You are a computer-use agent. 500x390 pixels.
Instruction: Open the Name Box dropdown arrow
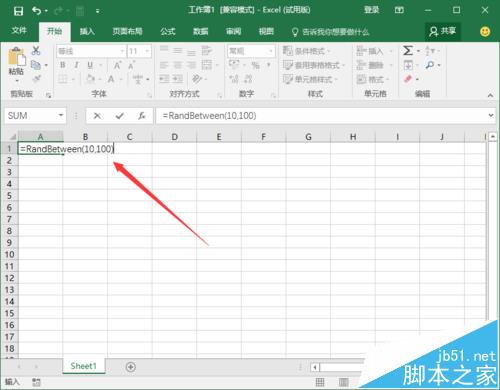(61, 115)
